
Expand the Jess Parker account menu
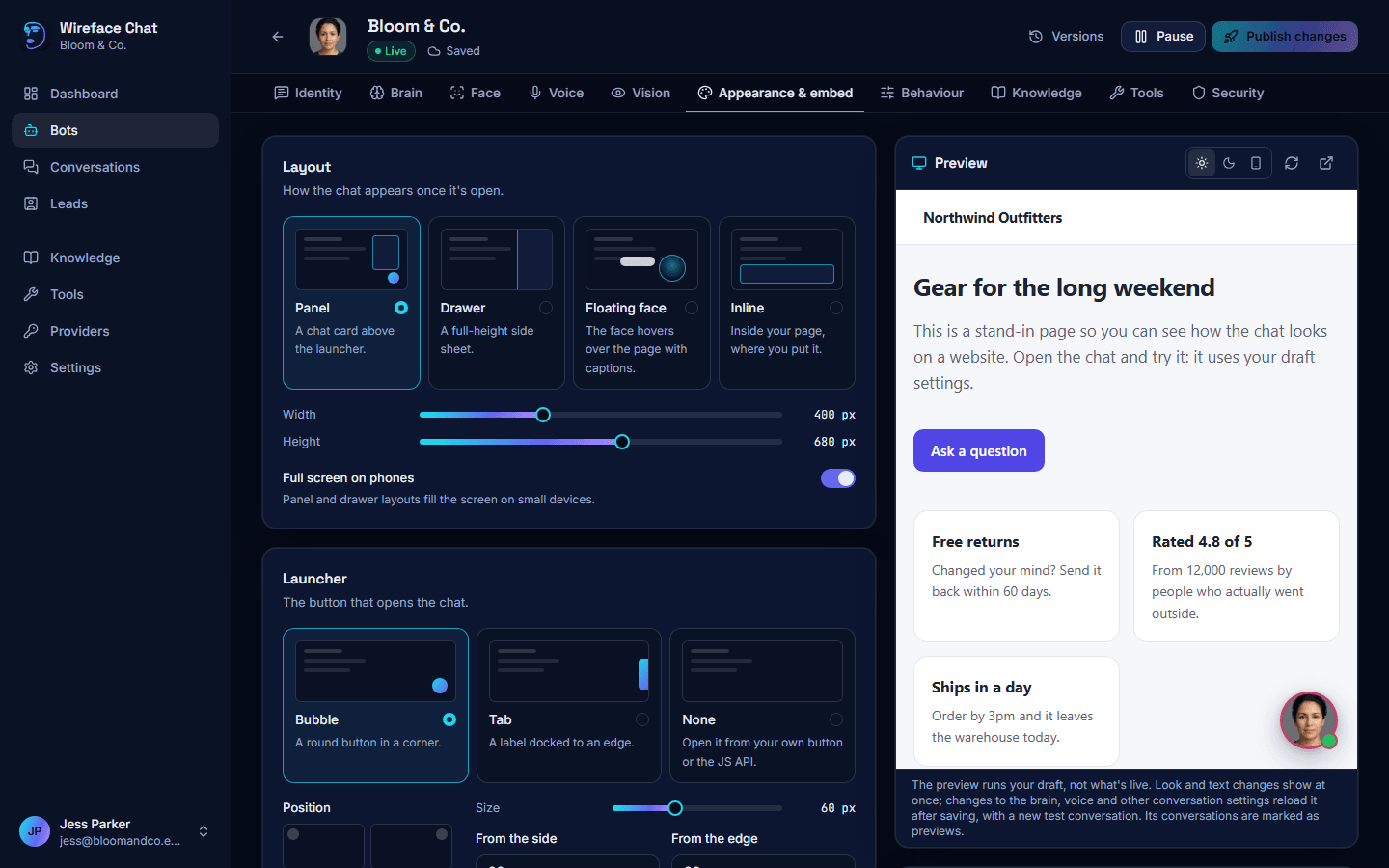coord(115,831)
